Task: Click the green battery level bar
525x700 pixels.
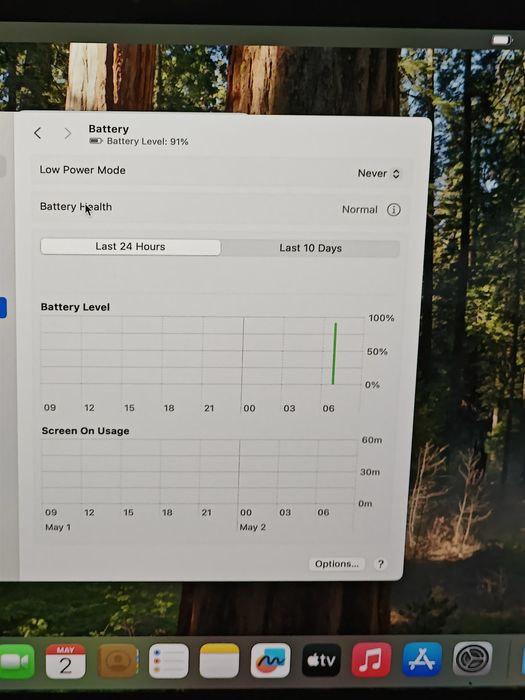Action: (334, 354)
